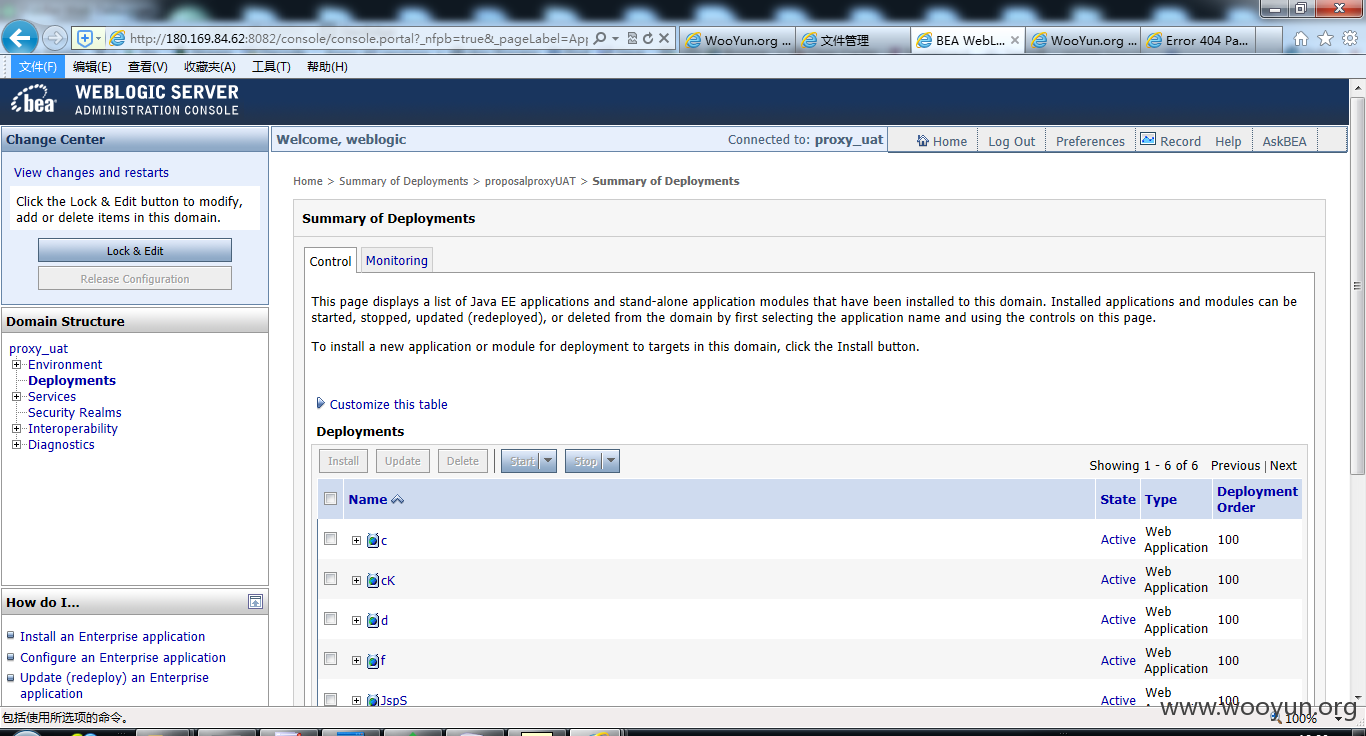
Task: Click the security shield icon in address bar
Action: click(85, 38)
